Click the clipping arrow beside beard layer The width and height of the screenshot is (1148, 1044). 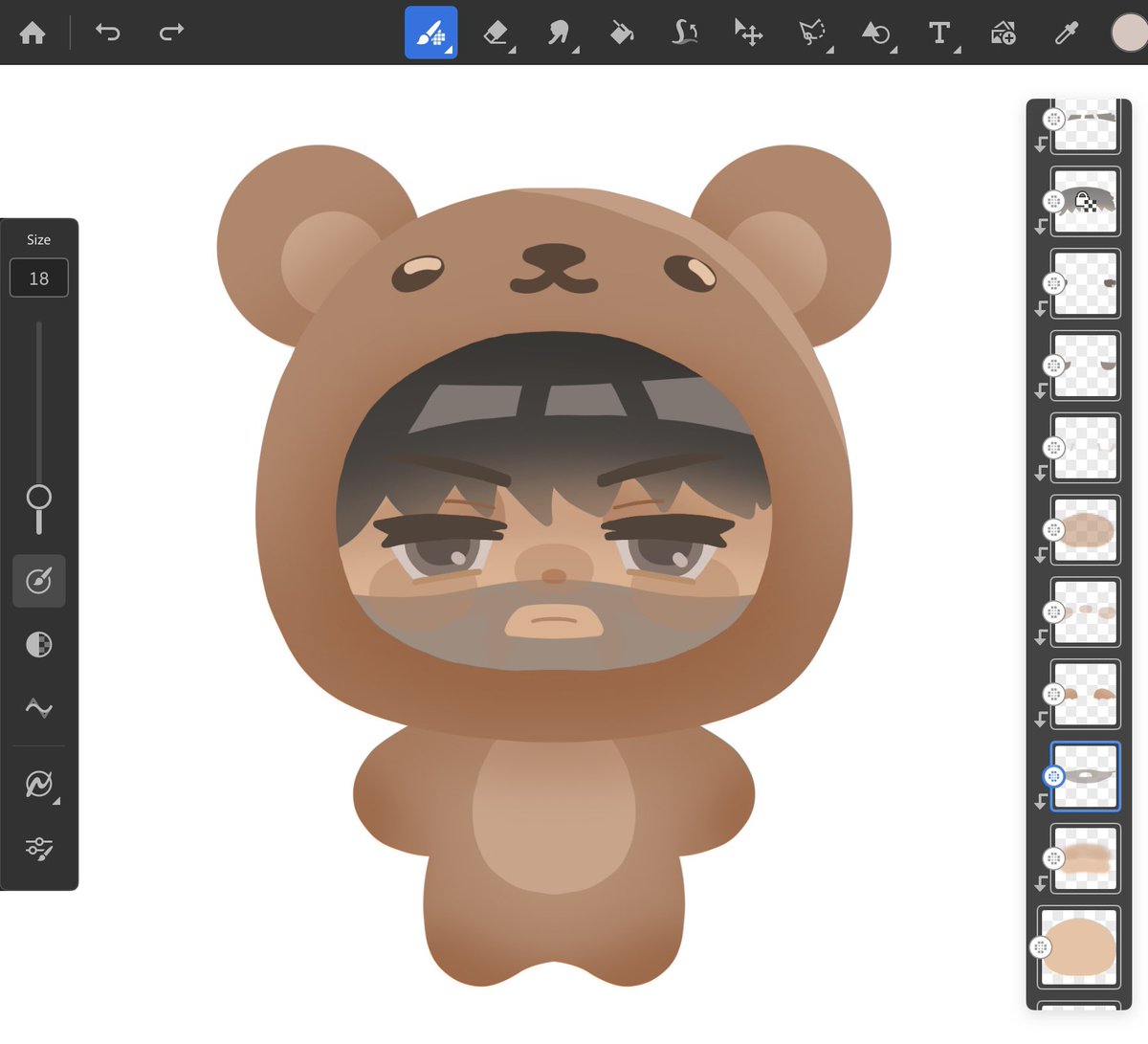click(1041, 802)
